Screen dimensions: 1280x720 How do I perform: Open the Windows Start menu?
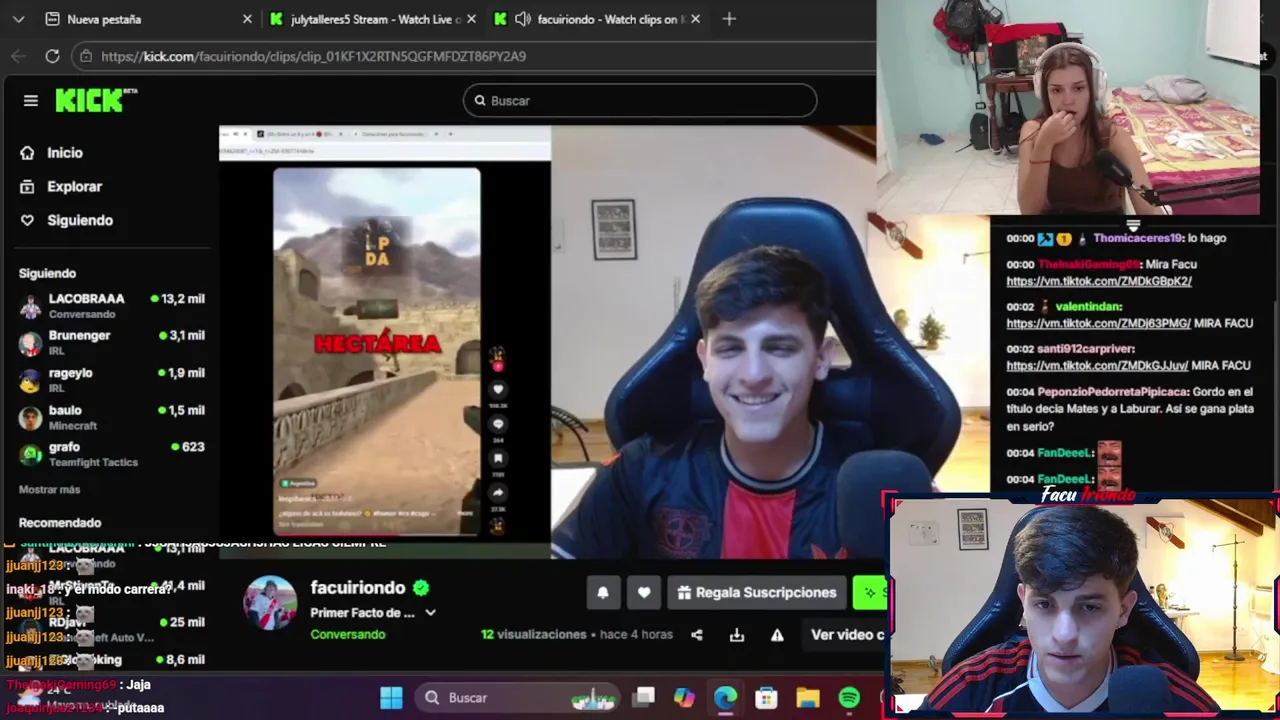point(391,698)
